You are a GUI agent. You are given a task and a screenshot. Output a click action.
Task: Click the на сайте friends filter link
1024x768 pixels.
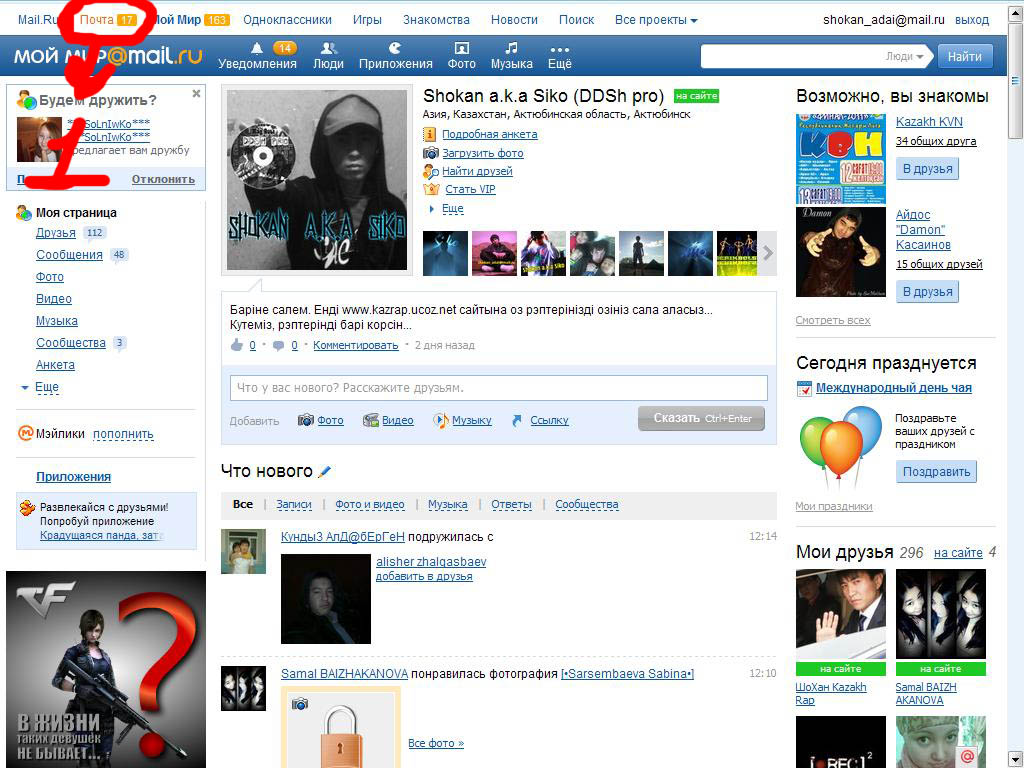(958, 553)
